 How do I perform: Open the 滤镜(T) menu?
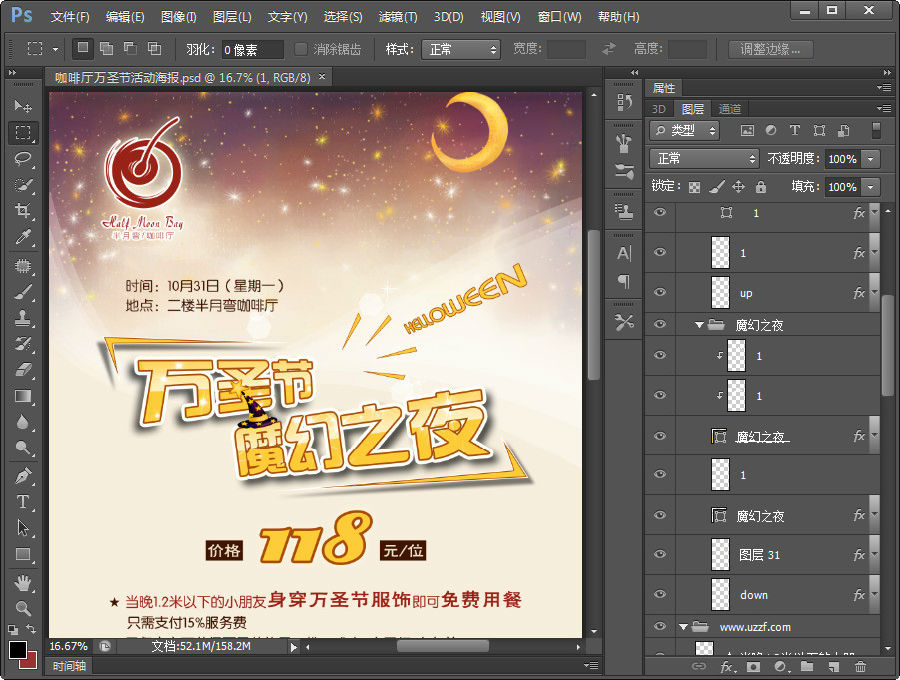[398, 17]
